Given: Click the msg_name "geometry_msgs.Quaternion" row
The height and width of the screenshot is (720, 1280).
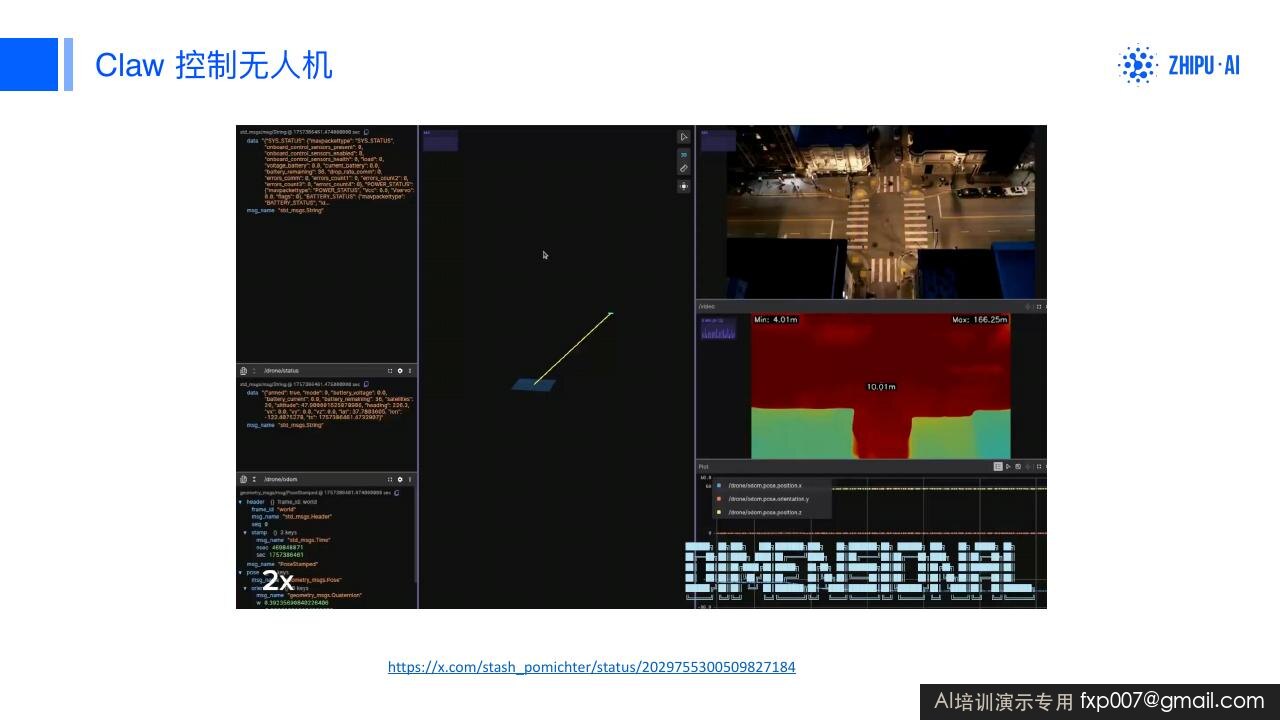Looking at the screenshot, I should point(309,595).
